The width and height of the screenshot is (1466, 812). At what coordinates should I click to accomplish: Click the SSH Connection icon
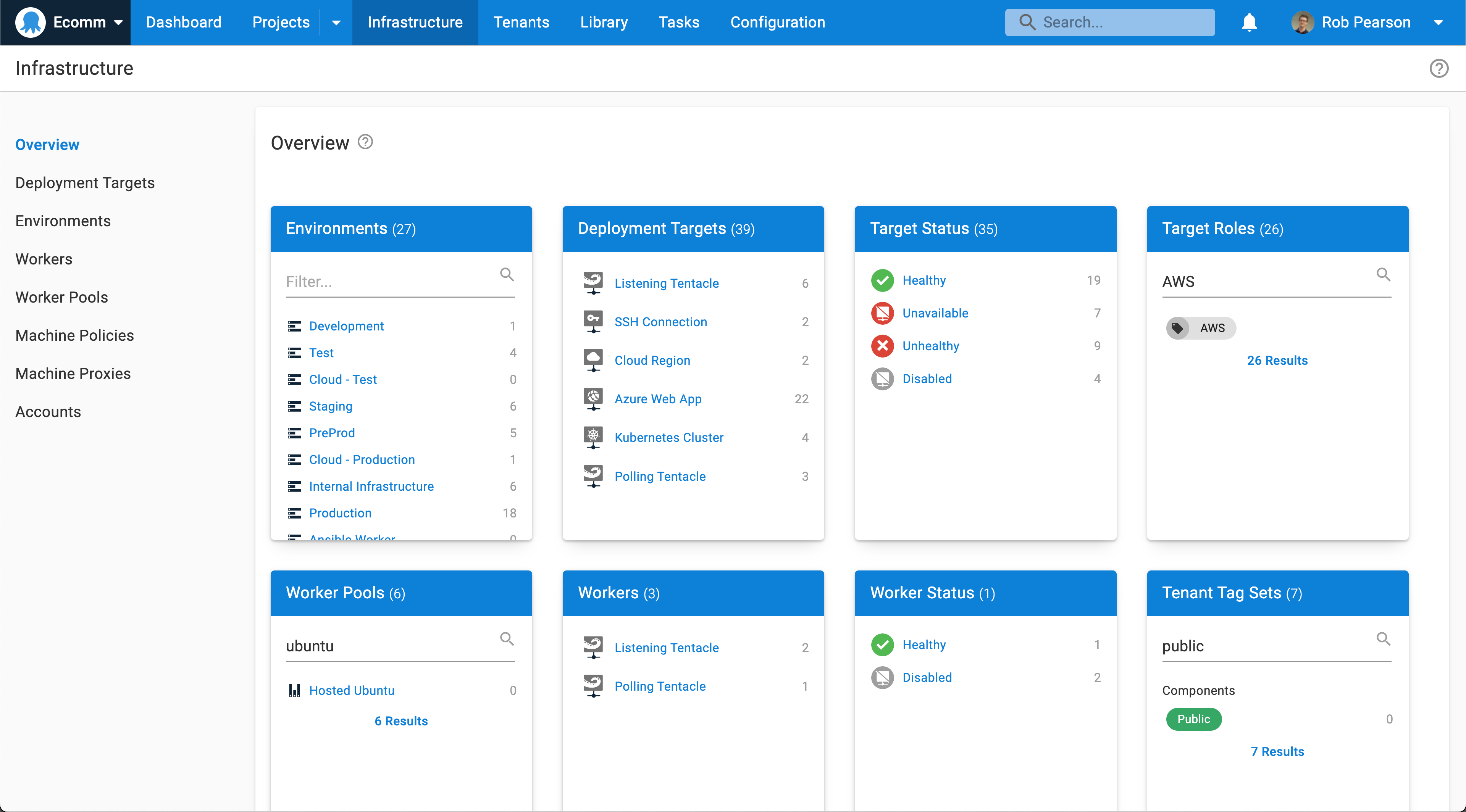coord(593,321)
